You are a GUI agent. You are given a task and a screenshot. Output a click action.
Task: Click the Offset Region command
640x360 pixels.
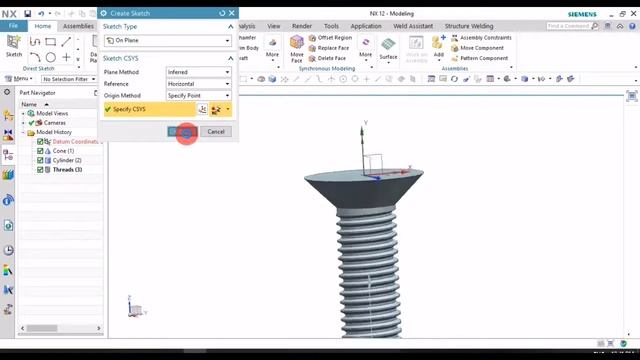click(x=330, y=38)
